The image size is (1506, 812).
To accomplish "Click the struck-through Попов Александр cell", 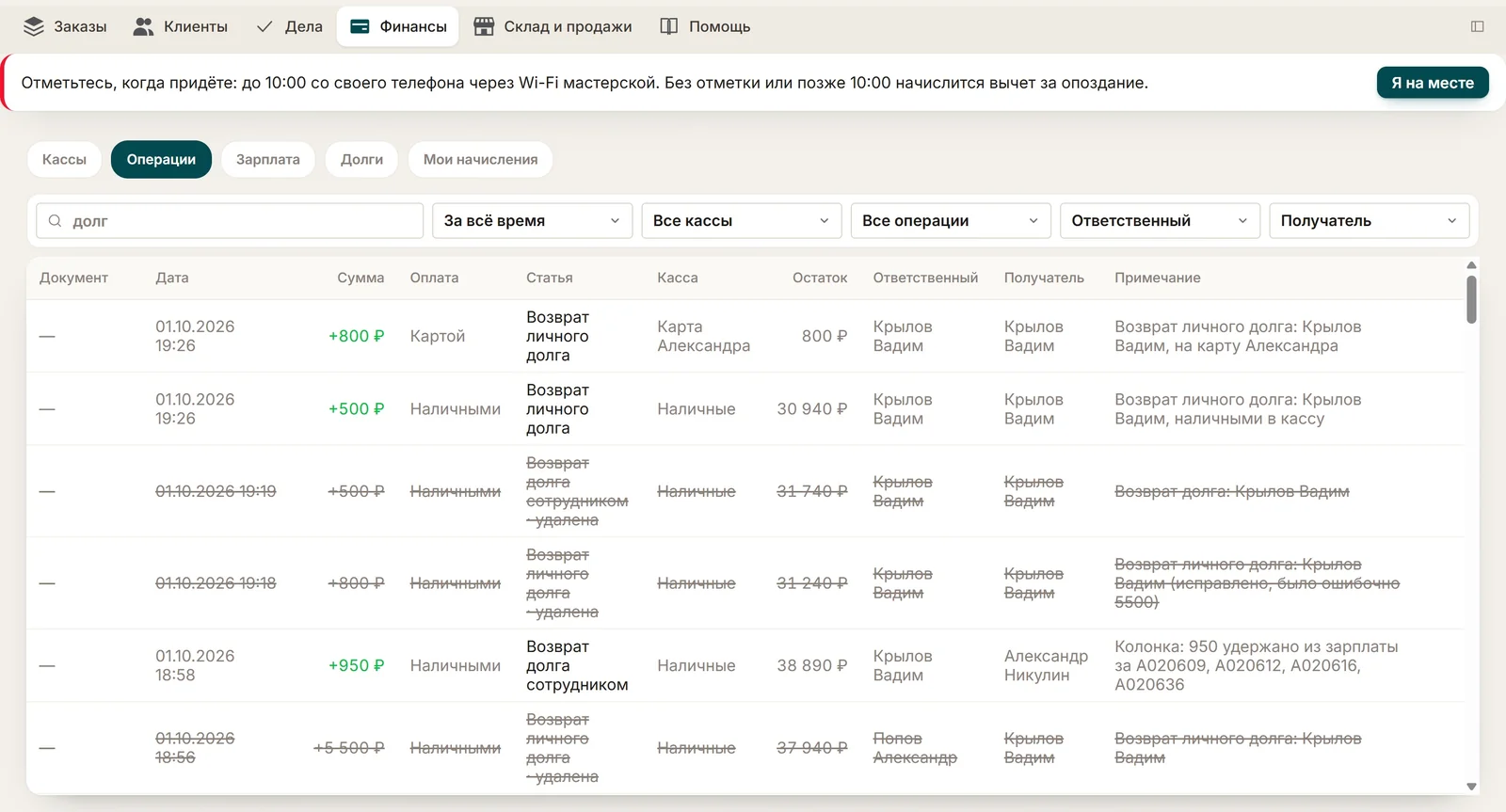I will pyautogui.click(x=915, y=748).
